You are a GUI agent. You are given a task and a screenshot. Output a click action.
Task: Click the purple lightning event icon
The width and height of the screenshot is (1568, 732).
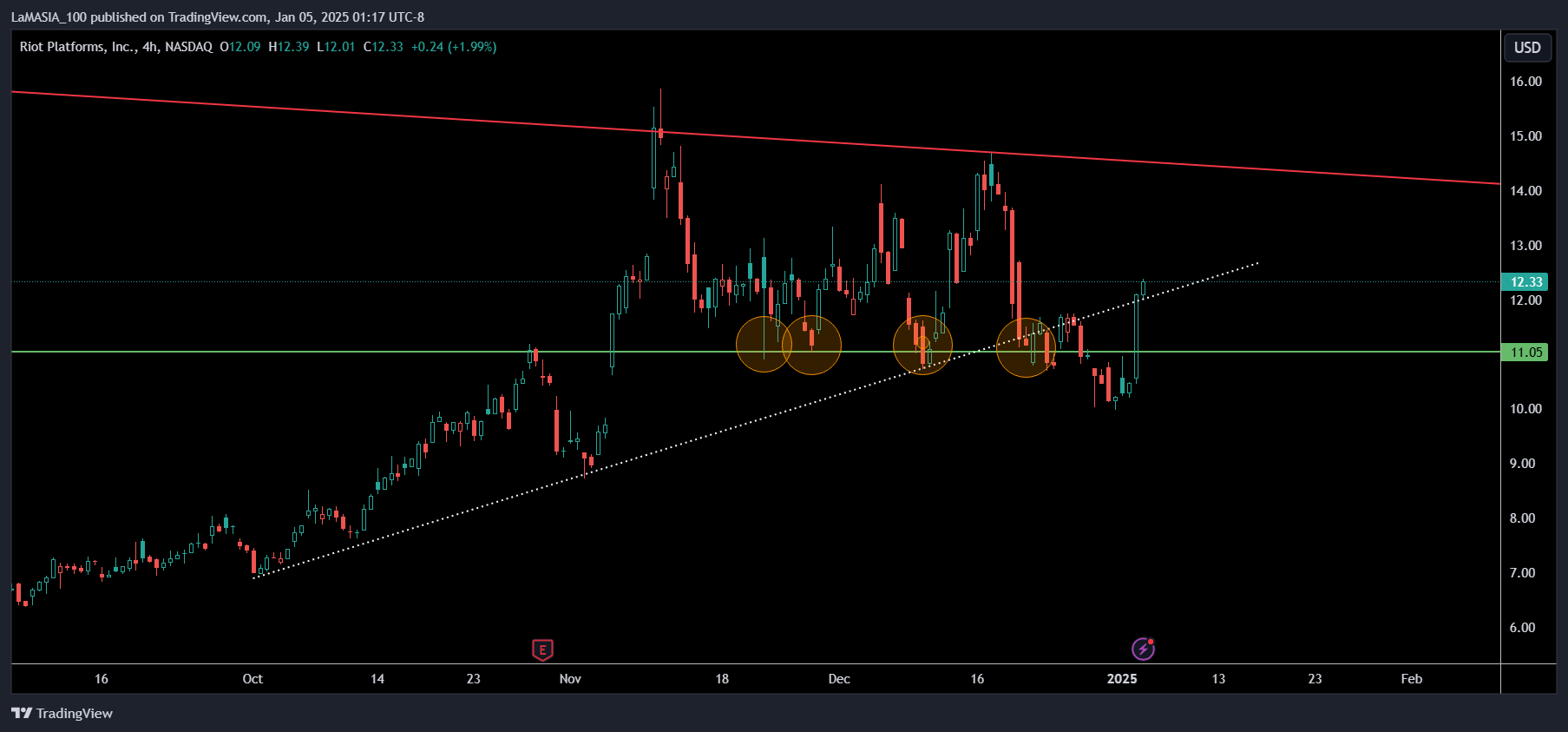click(1143, 649)
